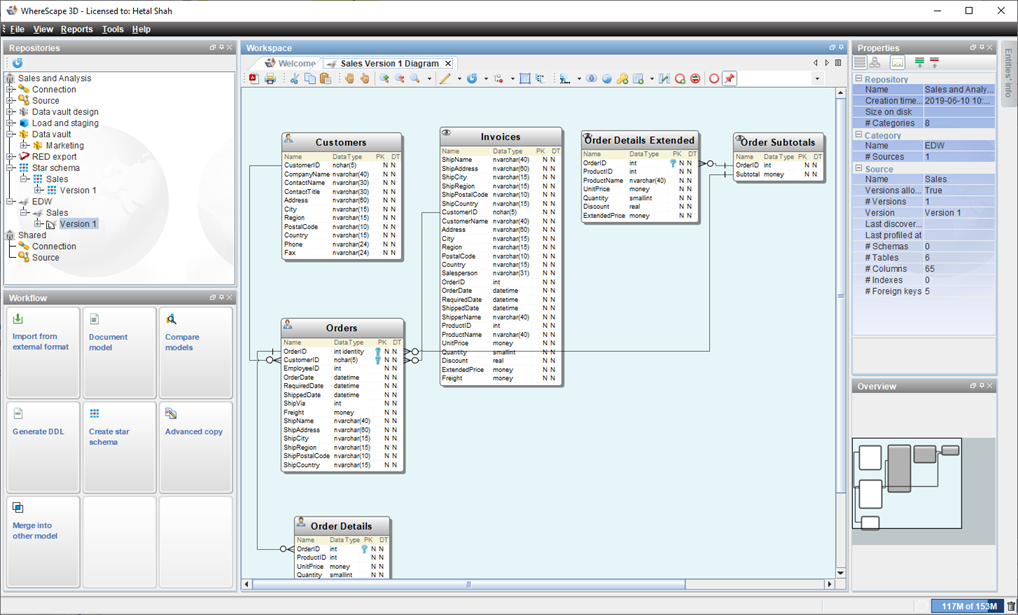Click the red pin icon in toolbar

(730, 79)
